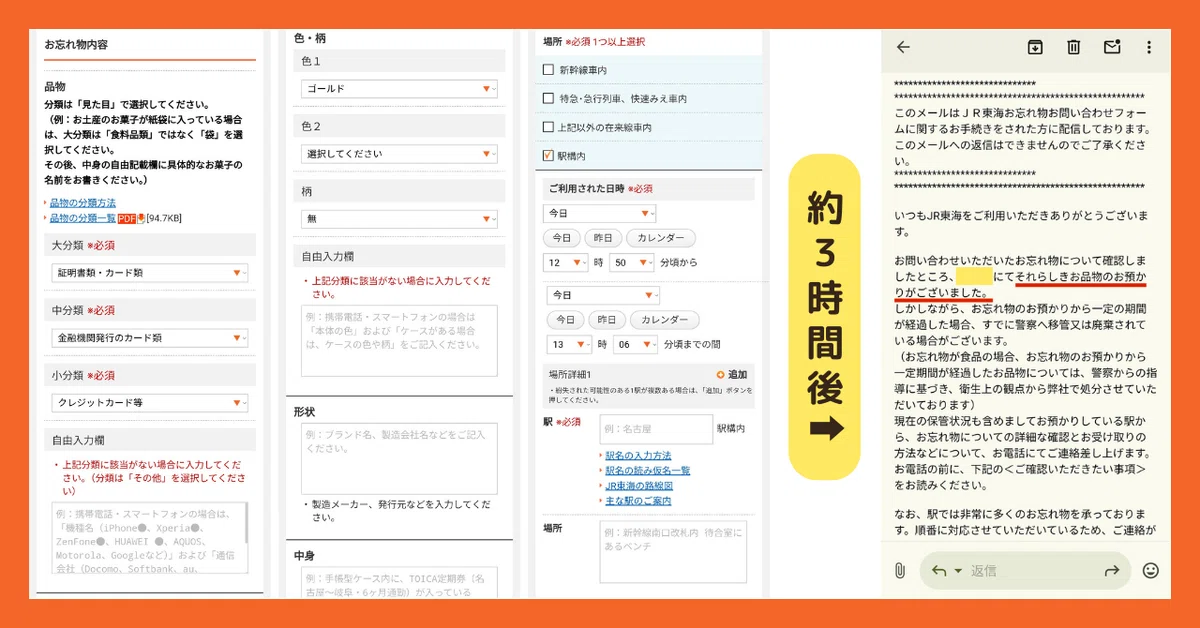Click the 場所 text area with 新幹線南口改札内 placeholder

coord(673,552)
